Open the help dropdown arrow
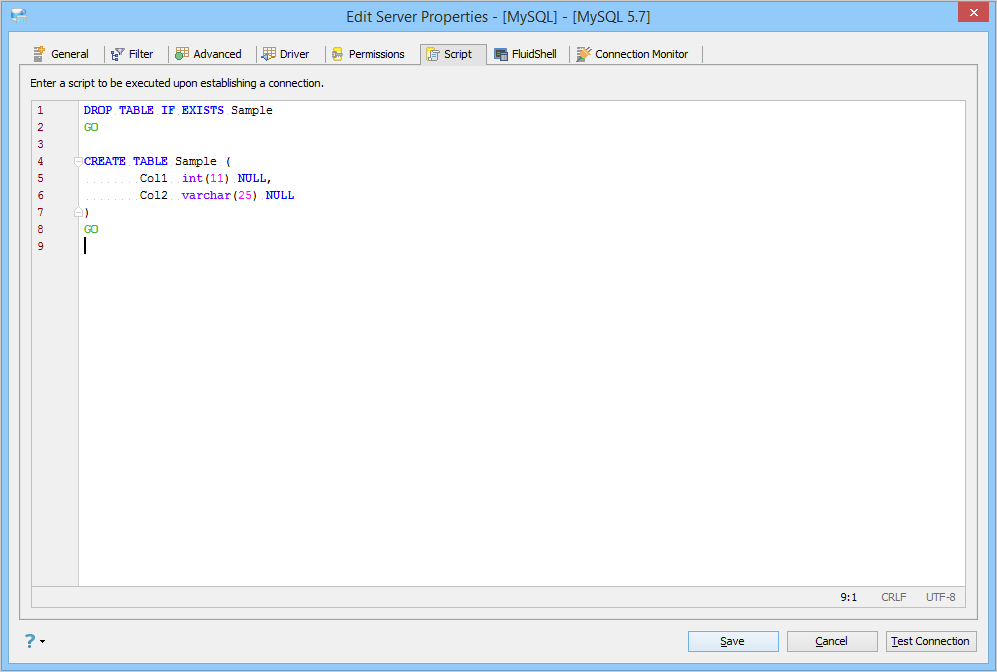 (x=43, y=641)
